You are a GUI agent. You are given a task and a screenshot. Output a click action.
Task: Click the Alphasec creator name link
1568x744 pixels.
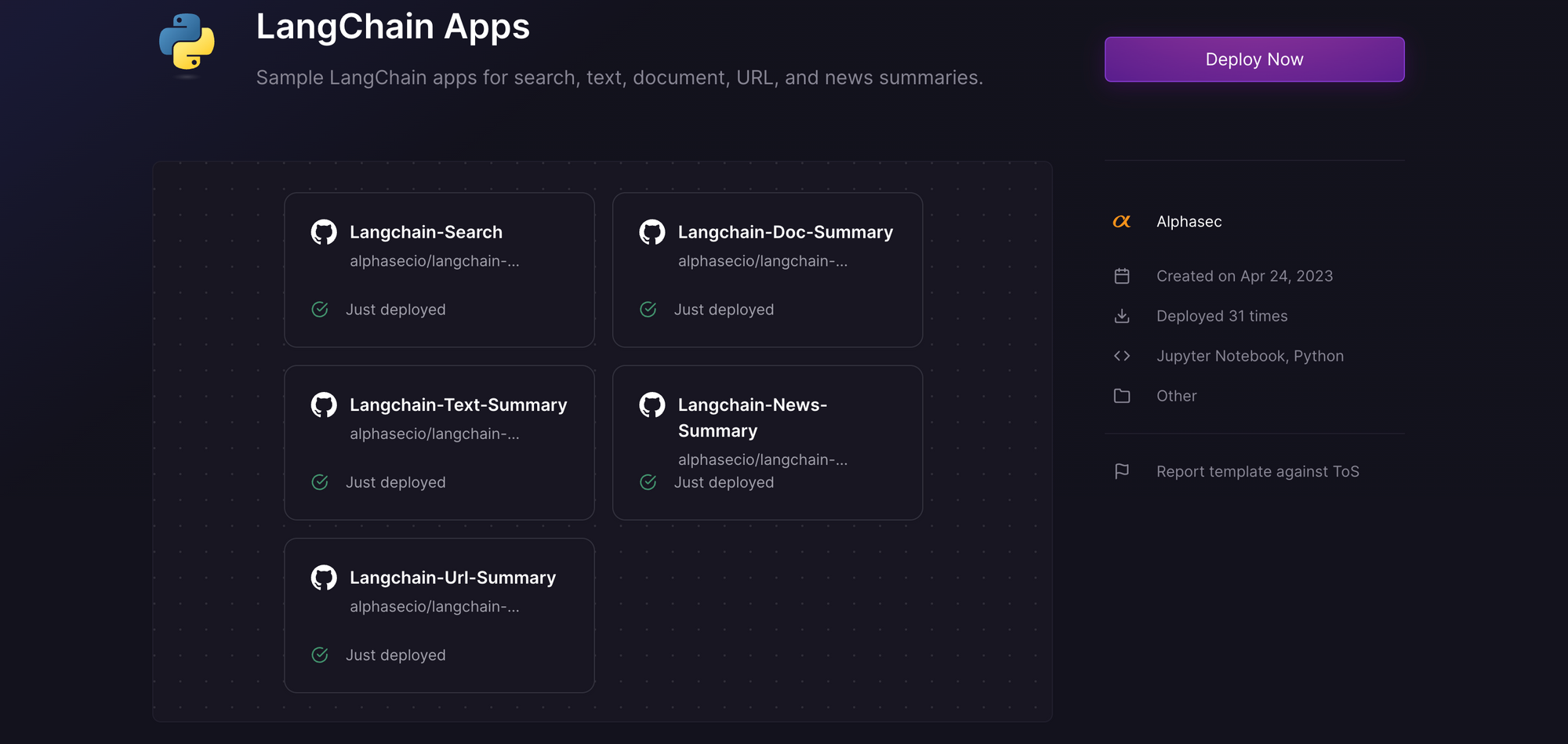pos(1189,221)
